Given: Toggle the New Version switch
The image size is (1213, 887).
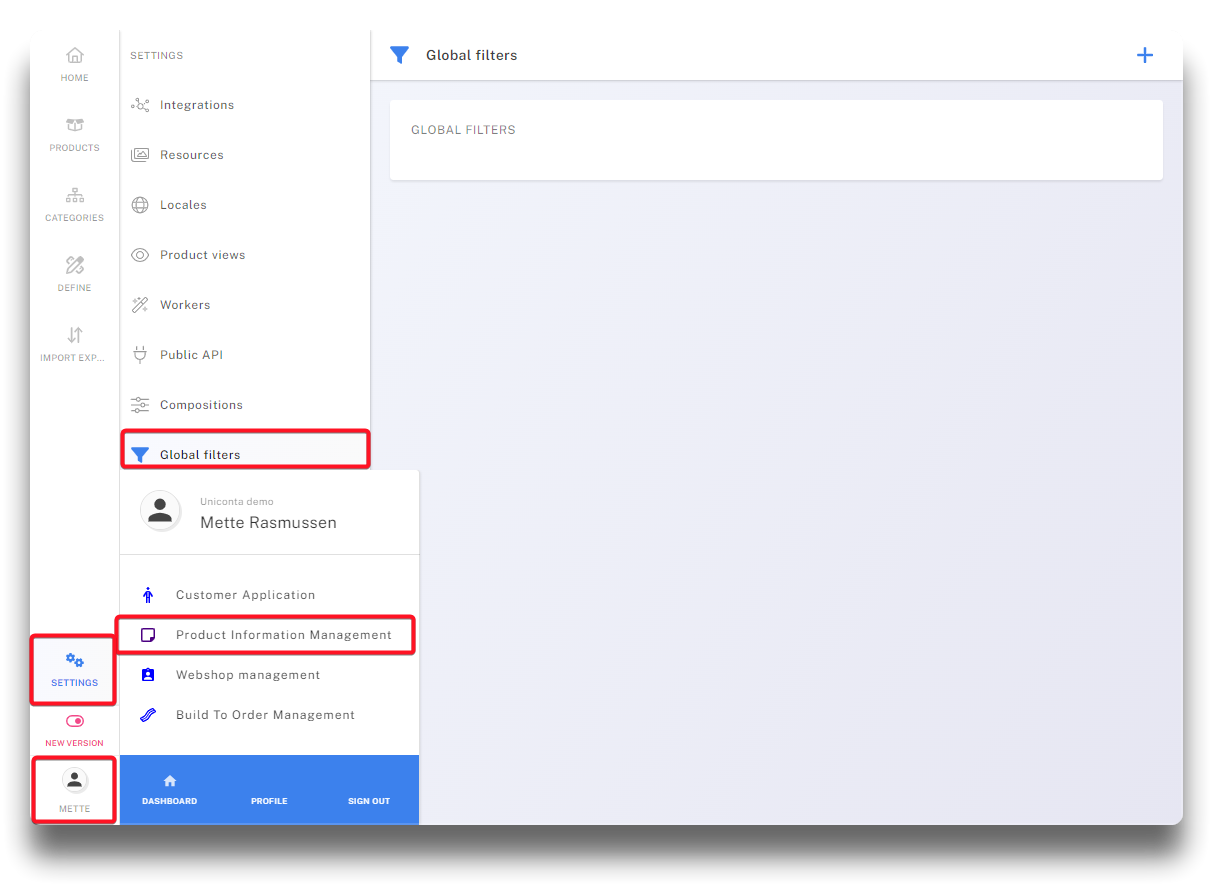Looking at the screenshot, I should 74,721.
